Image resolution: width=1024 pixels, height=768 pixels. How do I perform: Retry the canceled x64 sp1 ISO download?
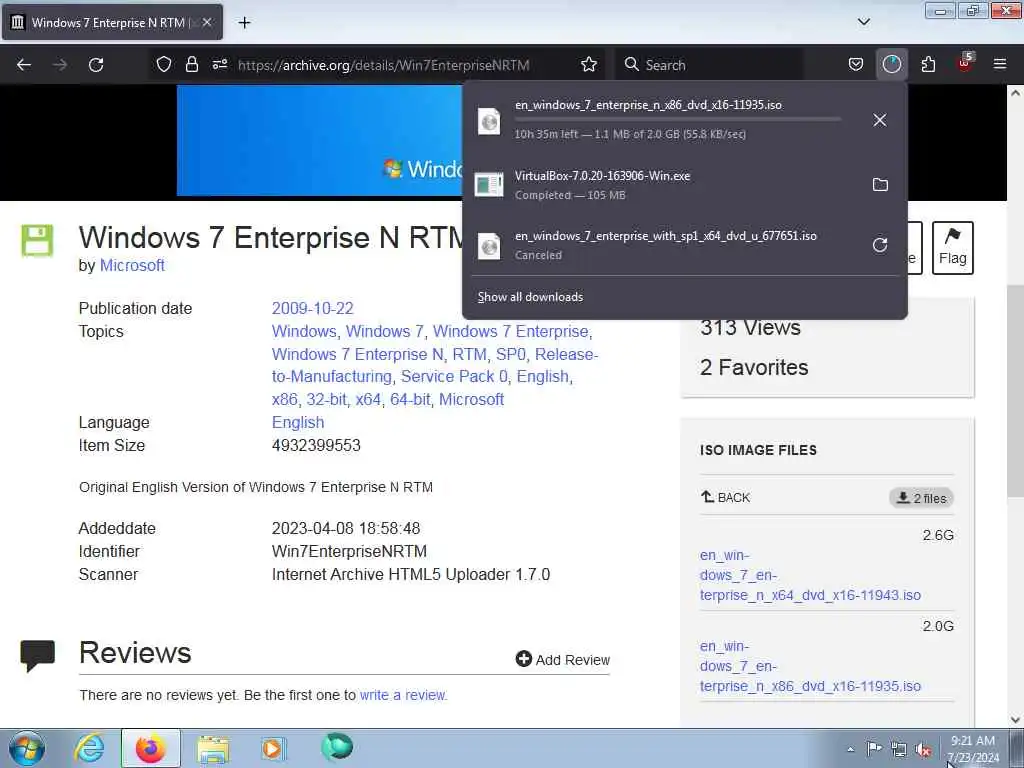coord(880,245)
